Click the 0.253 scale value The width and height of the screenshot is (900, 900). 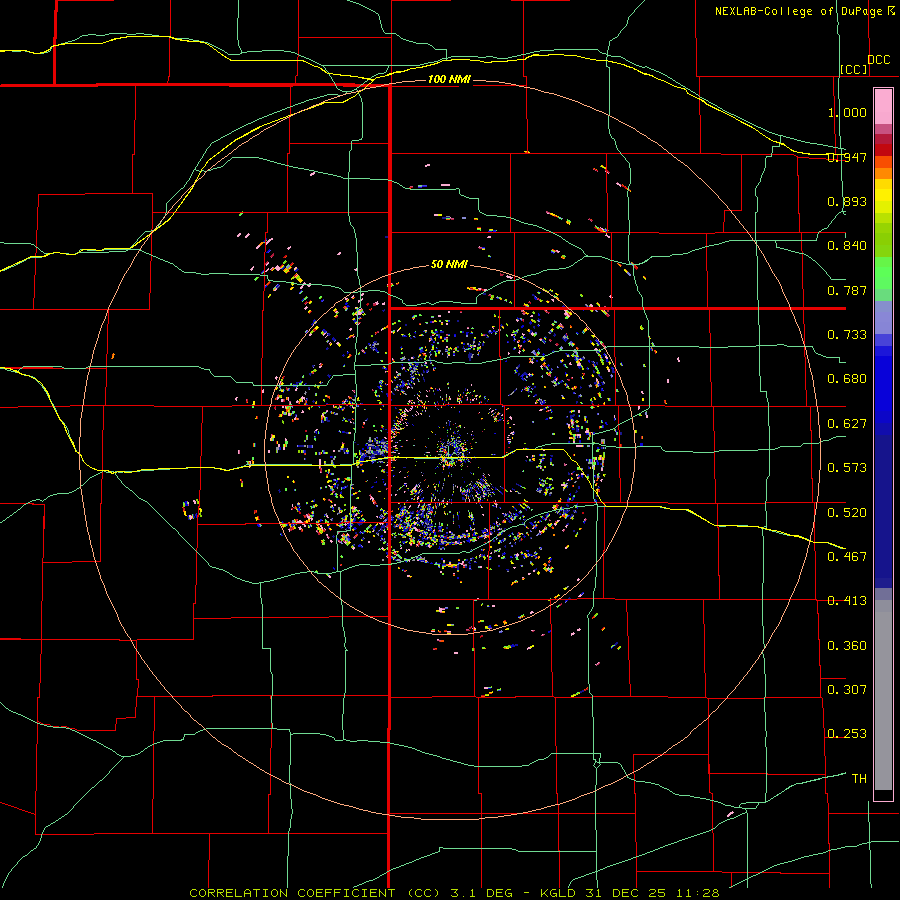pos(847,734)
